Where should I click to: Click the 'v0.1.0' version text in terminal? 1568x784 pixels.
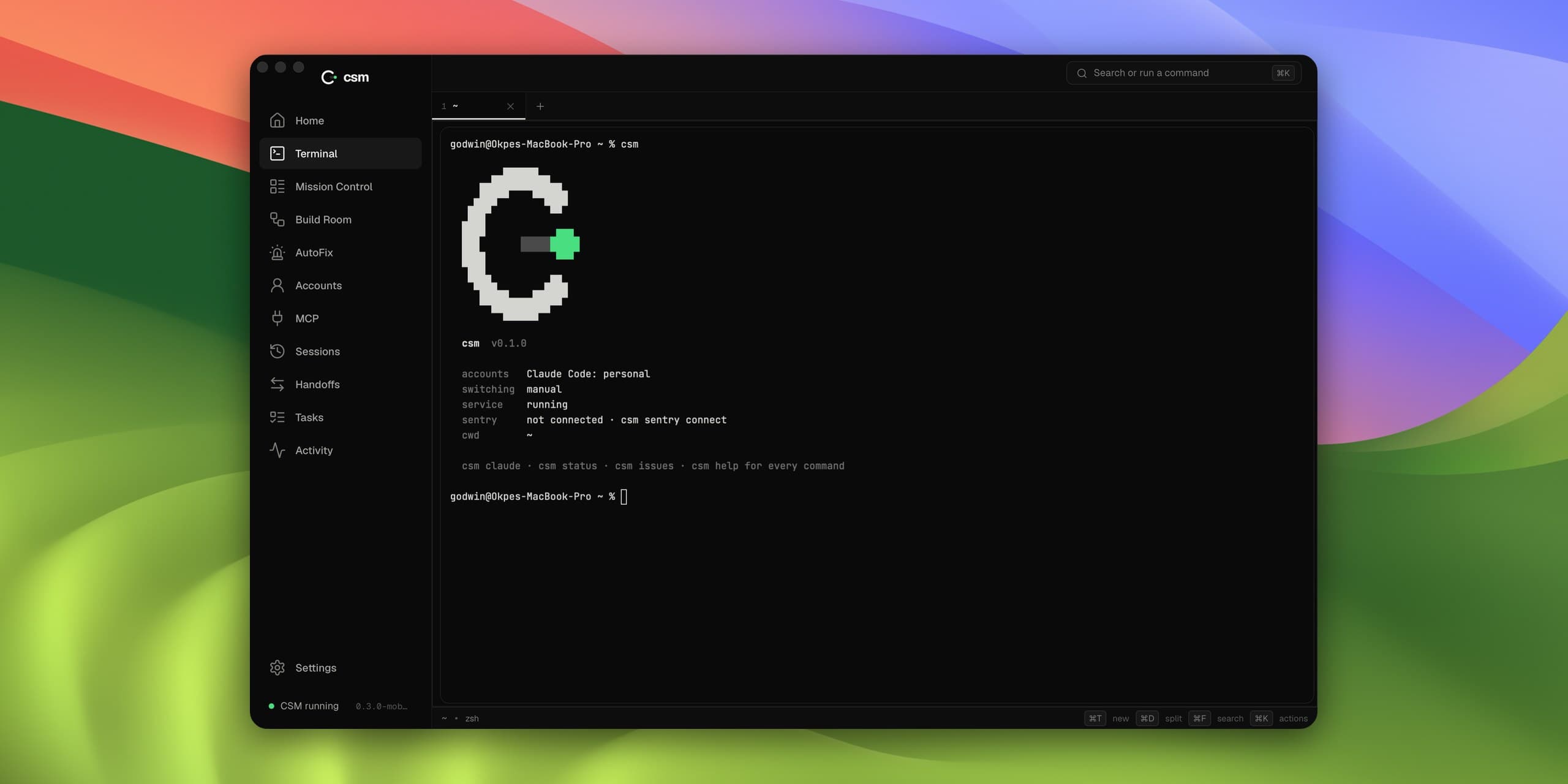click(509, 343)
